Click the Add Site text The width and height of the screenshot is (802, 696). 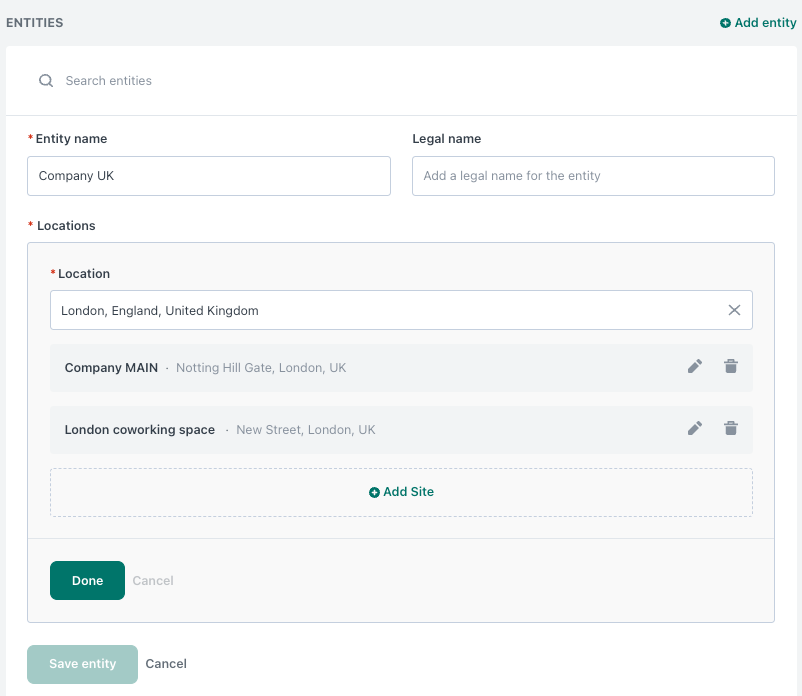point(408,492)
